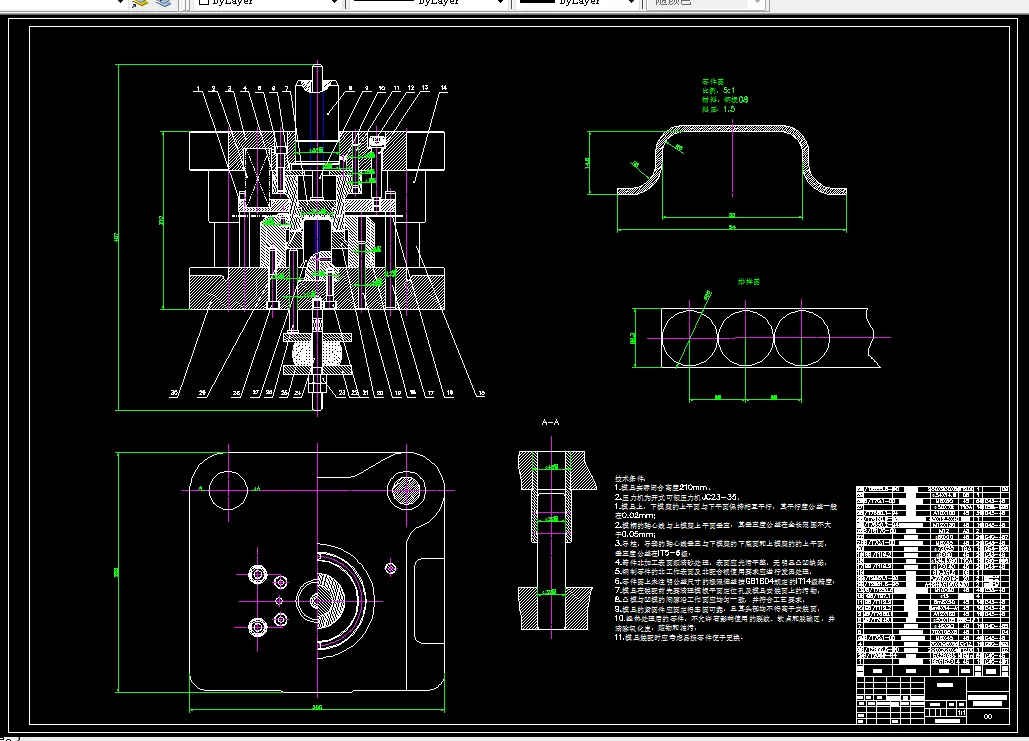The image size is (1029, 741).
Task: Select the technical note line mentioning JC23-35
Action: [x=677, y=497]
